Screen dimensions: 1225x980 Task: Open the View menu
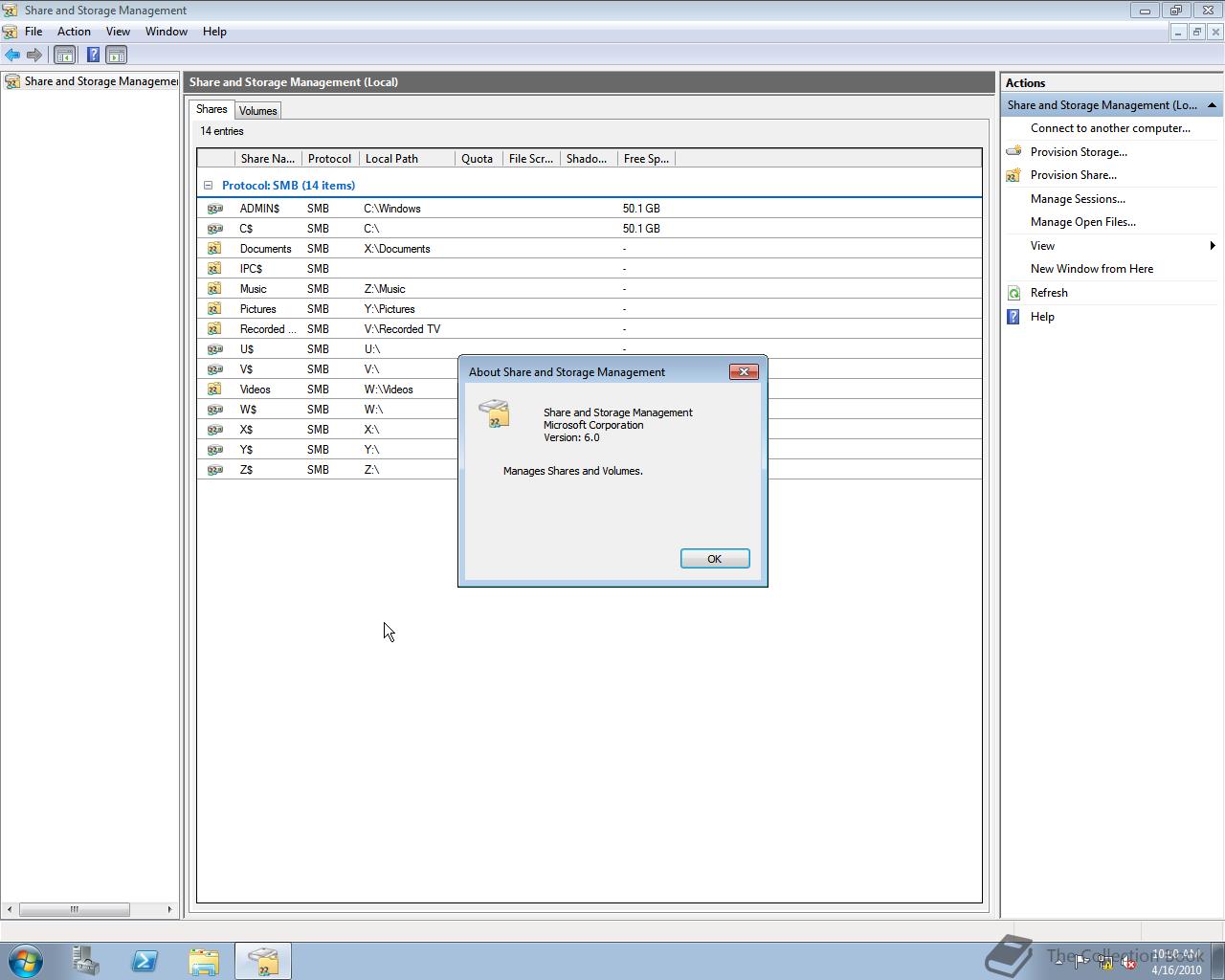(118, 32)
